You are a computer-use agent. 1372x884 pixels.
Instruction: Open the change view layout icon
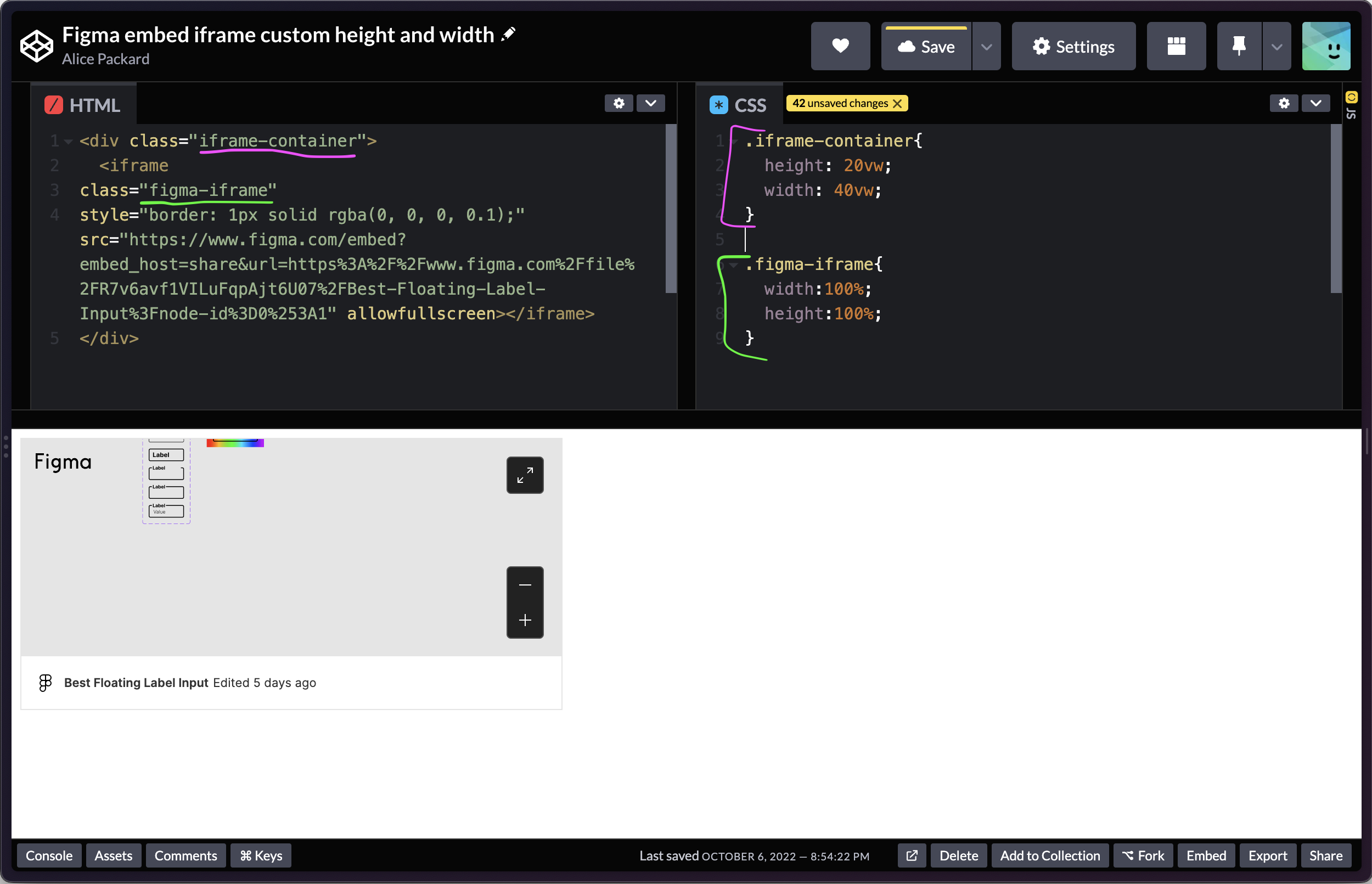[x=1176, y=46]
